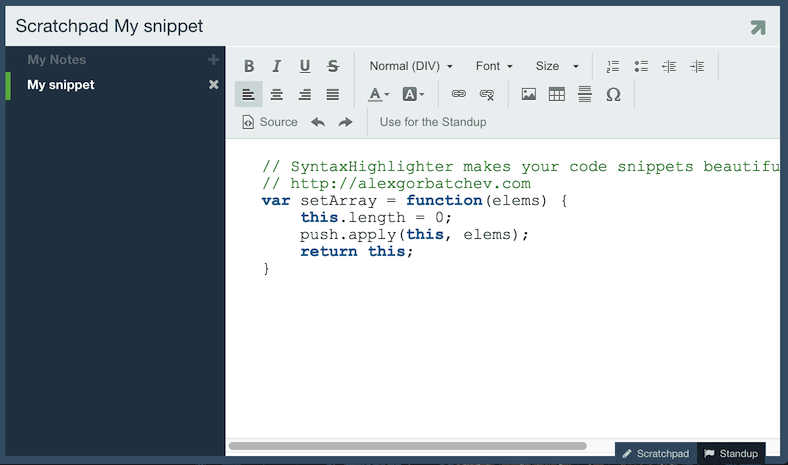Insert a horizontal line
The width and height of the screenshot is (788, 465).
[584, 94]
